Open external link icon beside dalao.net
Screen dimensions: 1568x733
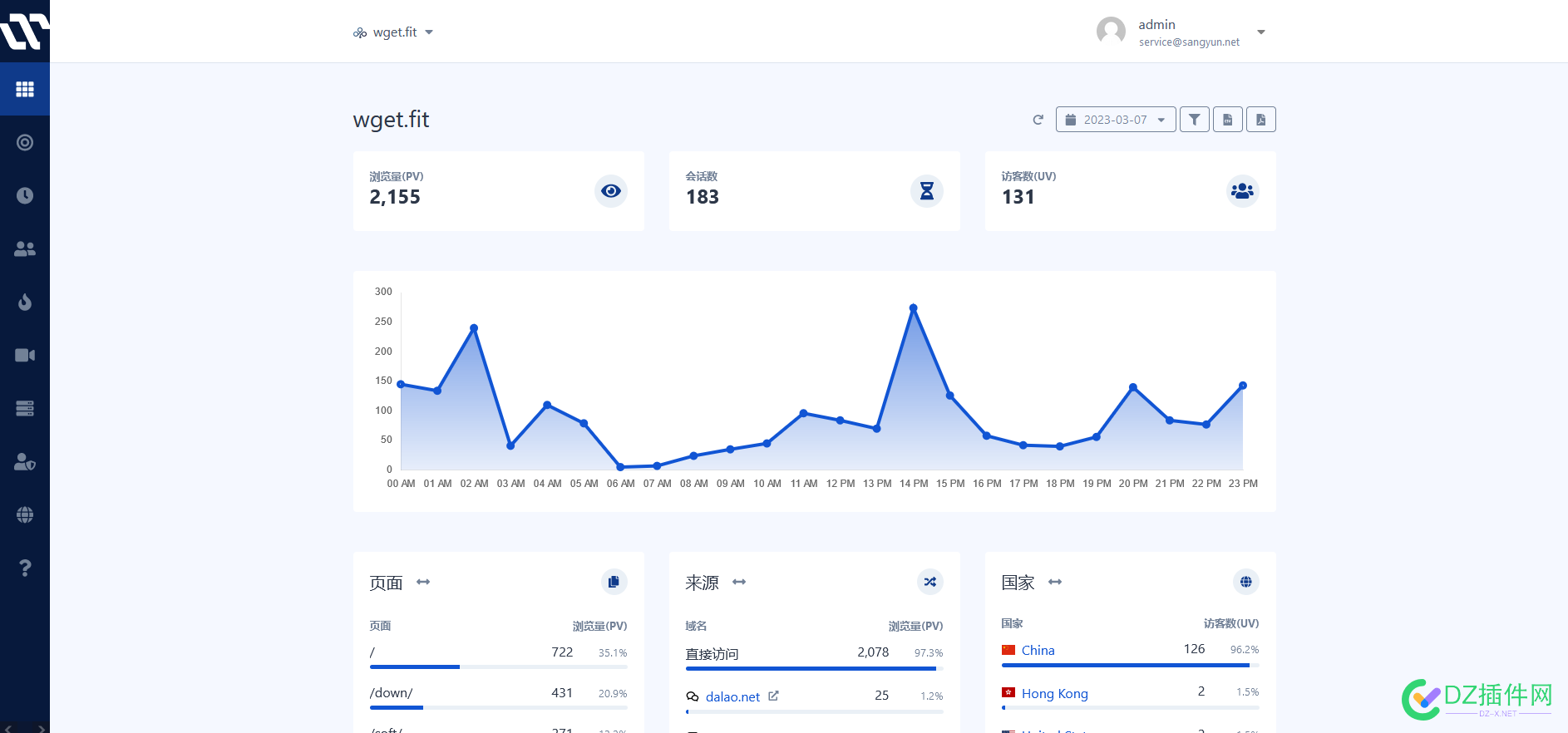(x=773, y=696)
